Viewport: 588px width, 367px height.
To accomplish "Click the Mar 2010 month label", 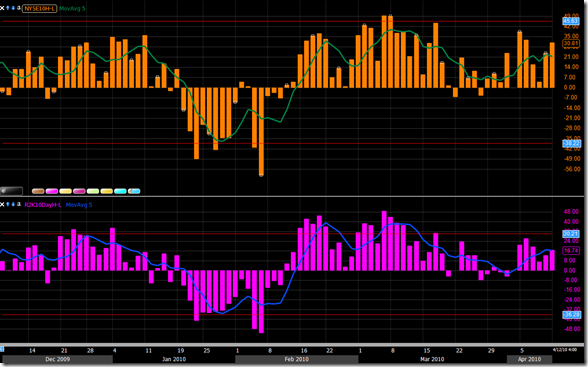I will coord(432,359).
